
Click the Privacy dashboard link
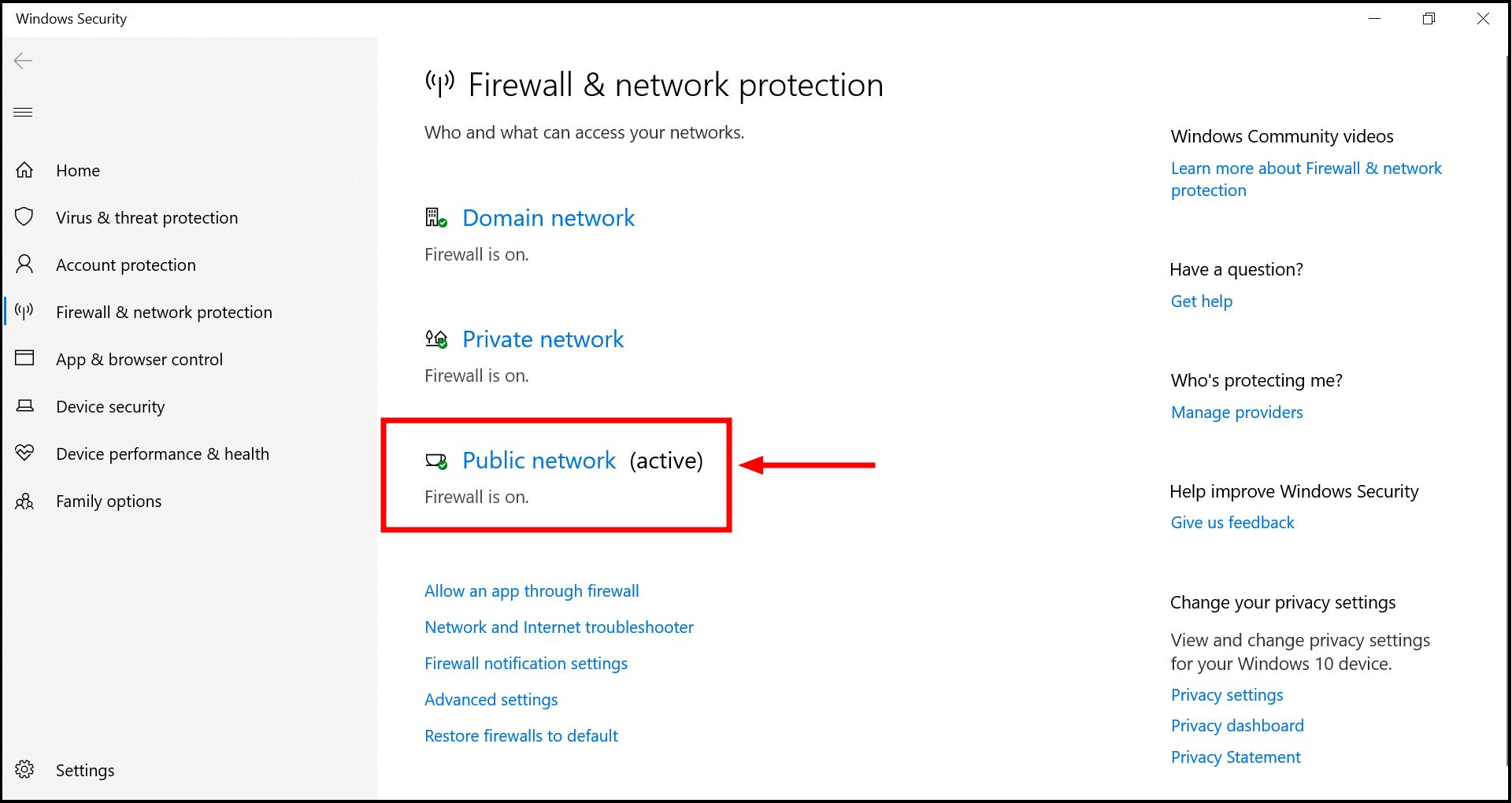pyautogui.click(x=1236, y=725)
